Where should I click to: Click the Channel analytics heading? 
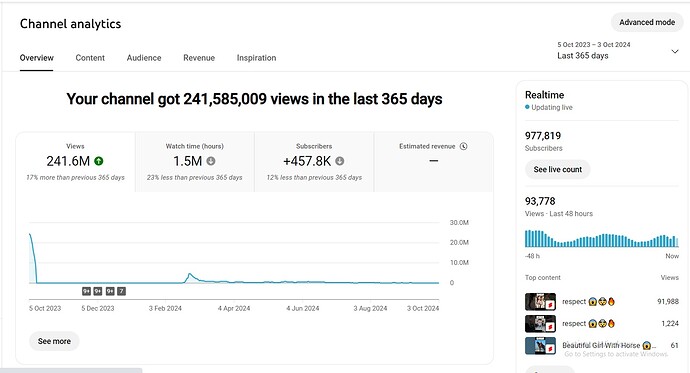[70, 24]
